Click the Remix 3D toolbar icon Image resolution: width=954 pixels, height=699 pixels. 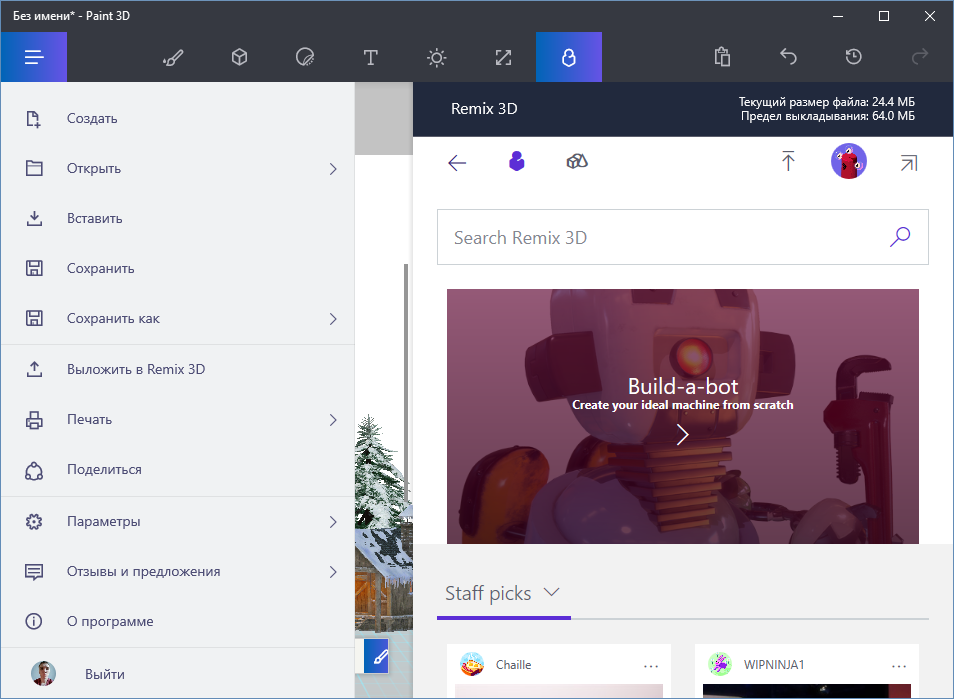click(569, 57)
